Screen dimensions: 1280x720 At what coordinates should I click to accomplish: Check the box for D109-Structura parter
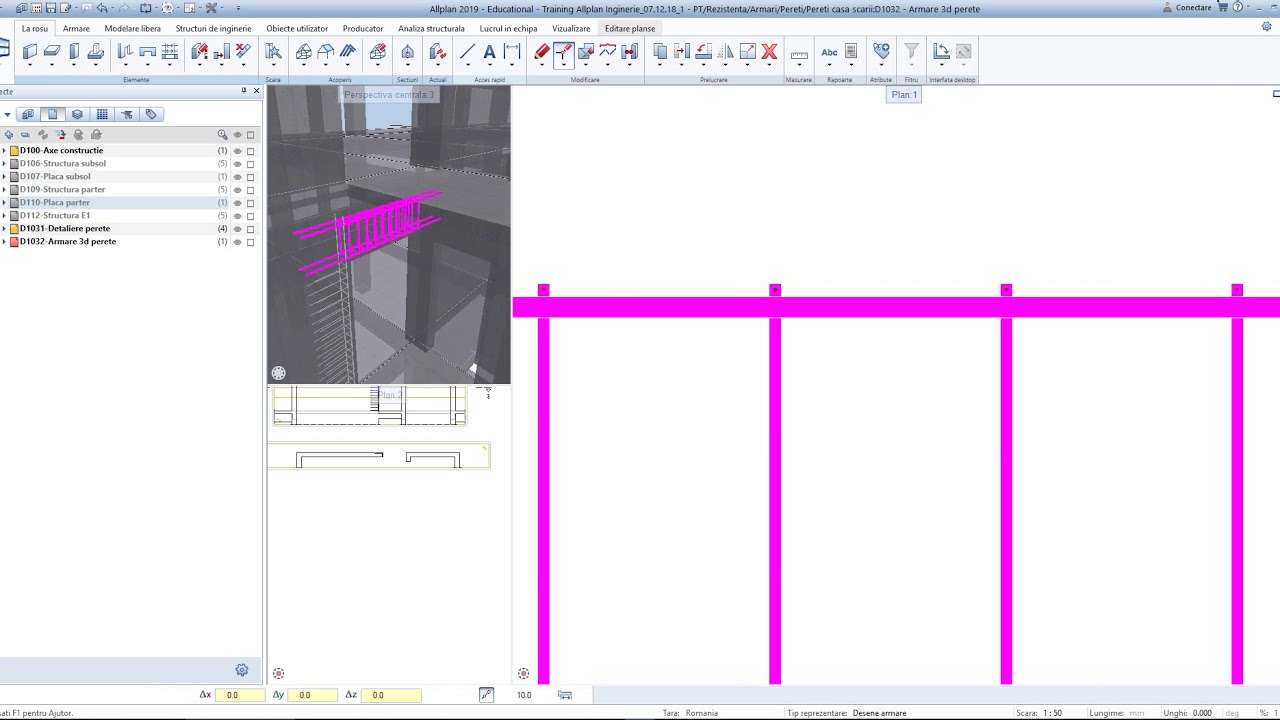(250, 190)
